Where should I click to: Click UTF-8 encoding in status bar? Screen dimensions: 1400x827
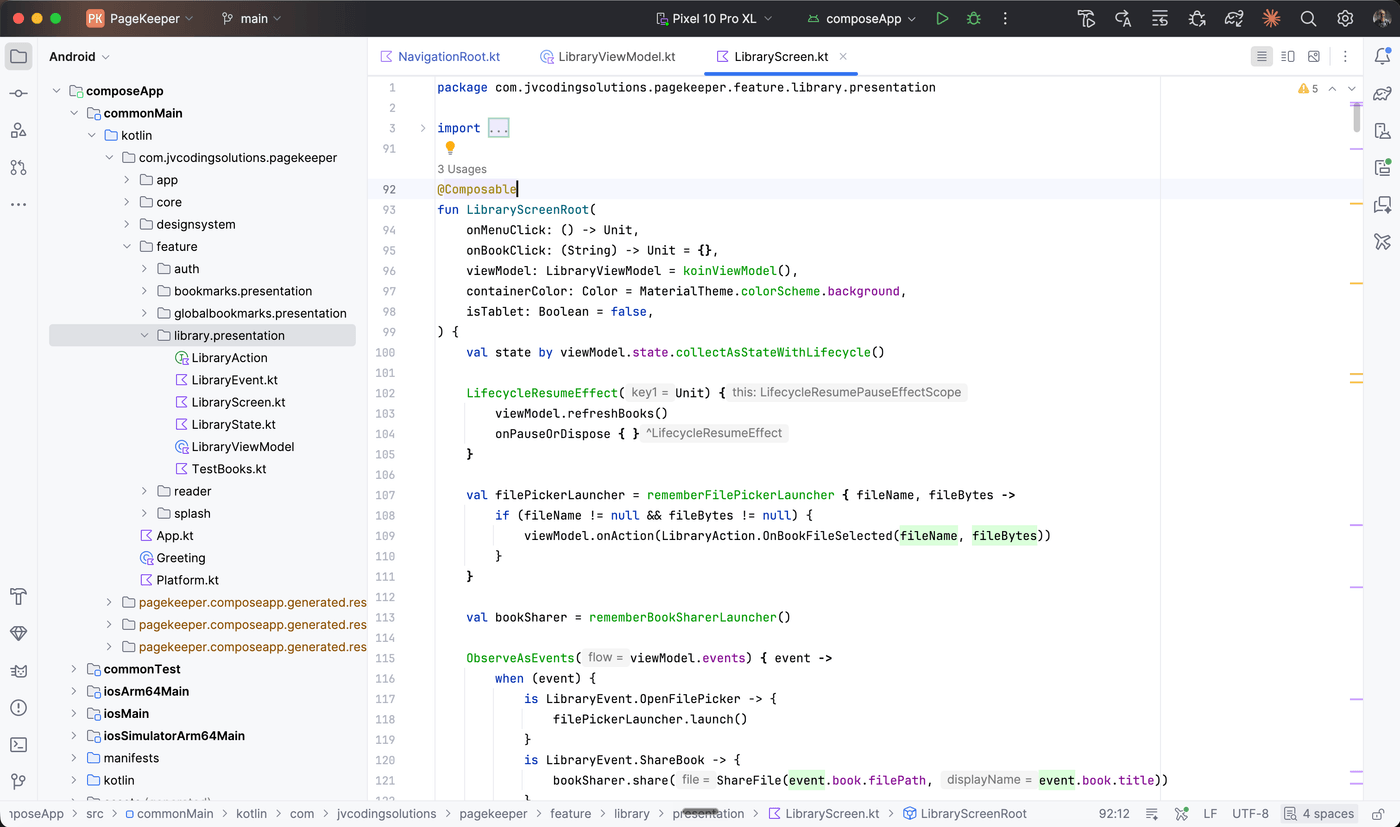point(1250,813)
